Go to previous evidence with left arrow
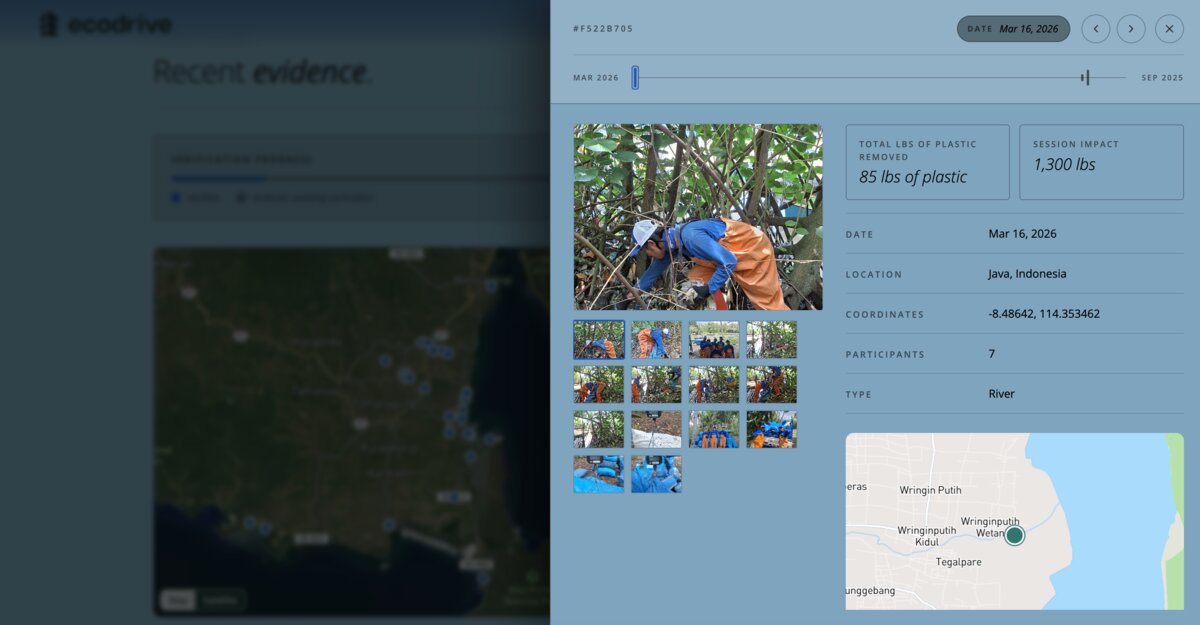This screenshot has height=625, width=1200. click(x=1096, y=29)
